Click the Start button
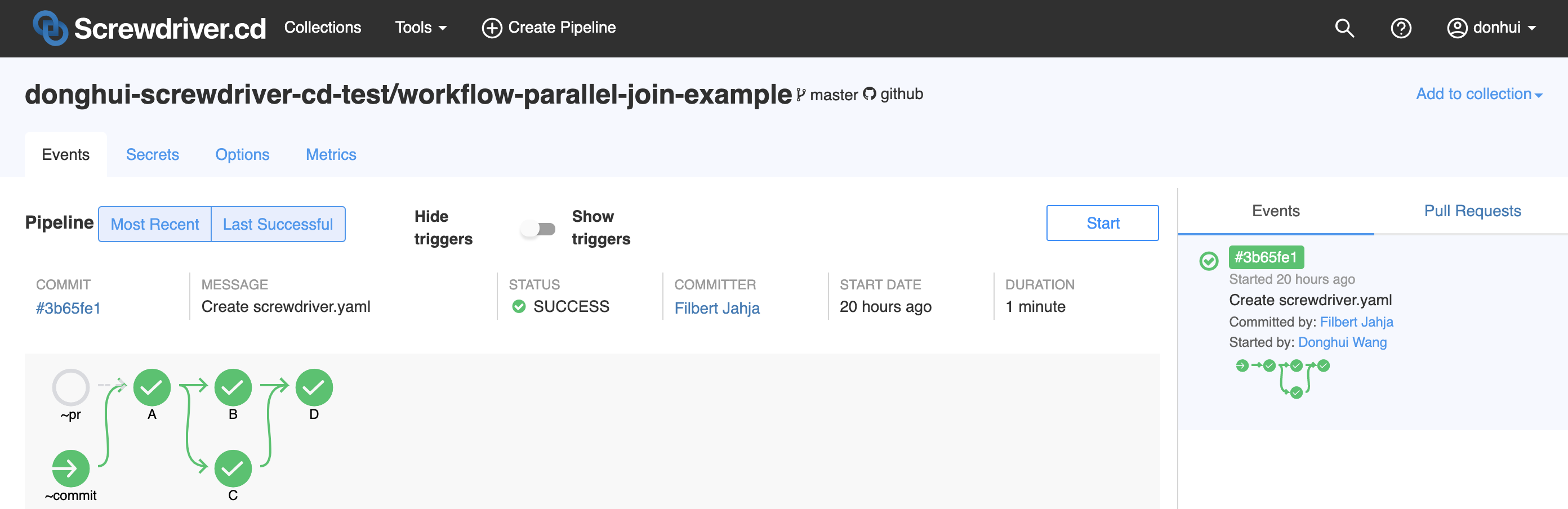The image size is (1568, 509). tap(1102, 223)
